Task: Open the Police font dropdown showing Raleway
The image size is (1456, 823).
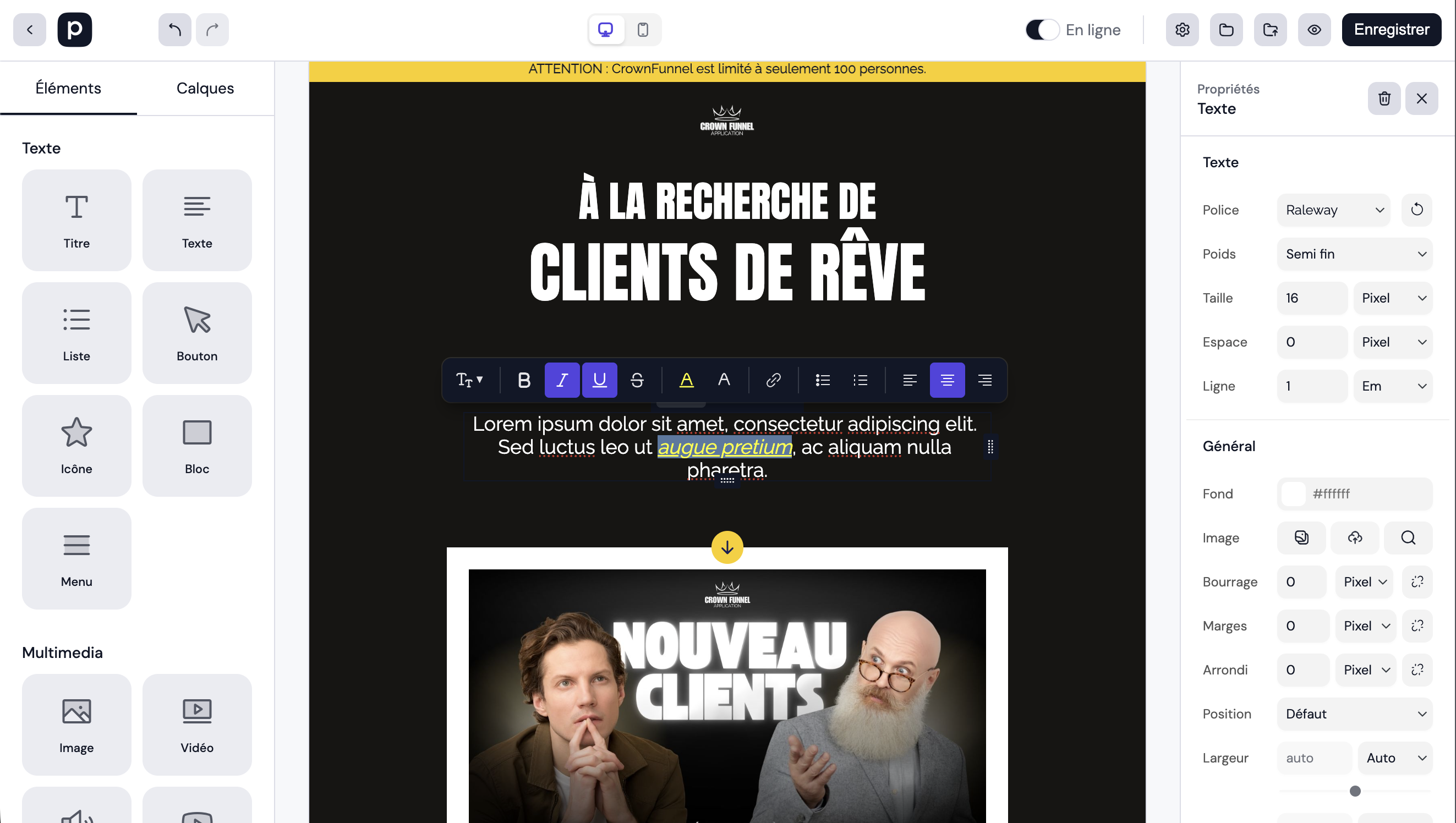Action: point(1333,210)
